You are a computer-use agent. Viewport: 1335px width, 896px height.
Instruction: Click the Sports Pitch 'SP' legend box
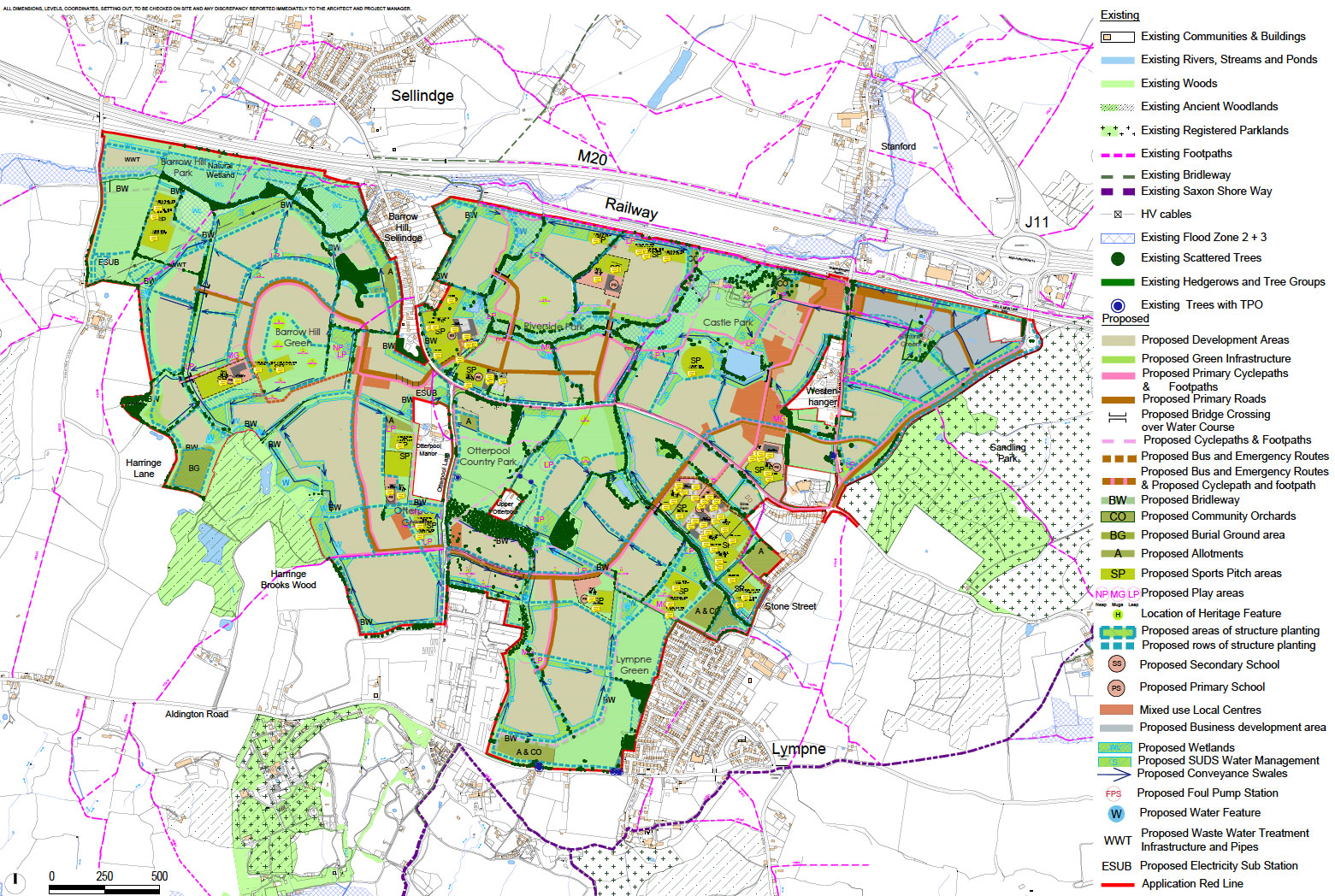(1118, 574)
